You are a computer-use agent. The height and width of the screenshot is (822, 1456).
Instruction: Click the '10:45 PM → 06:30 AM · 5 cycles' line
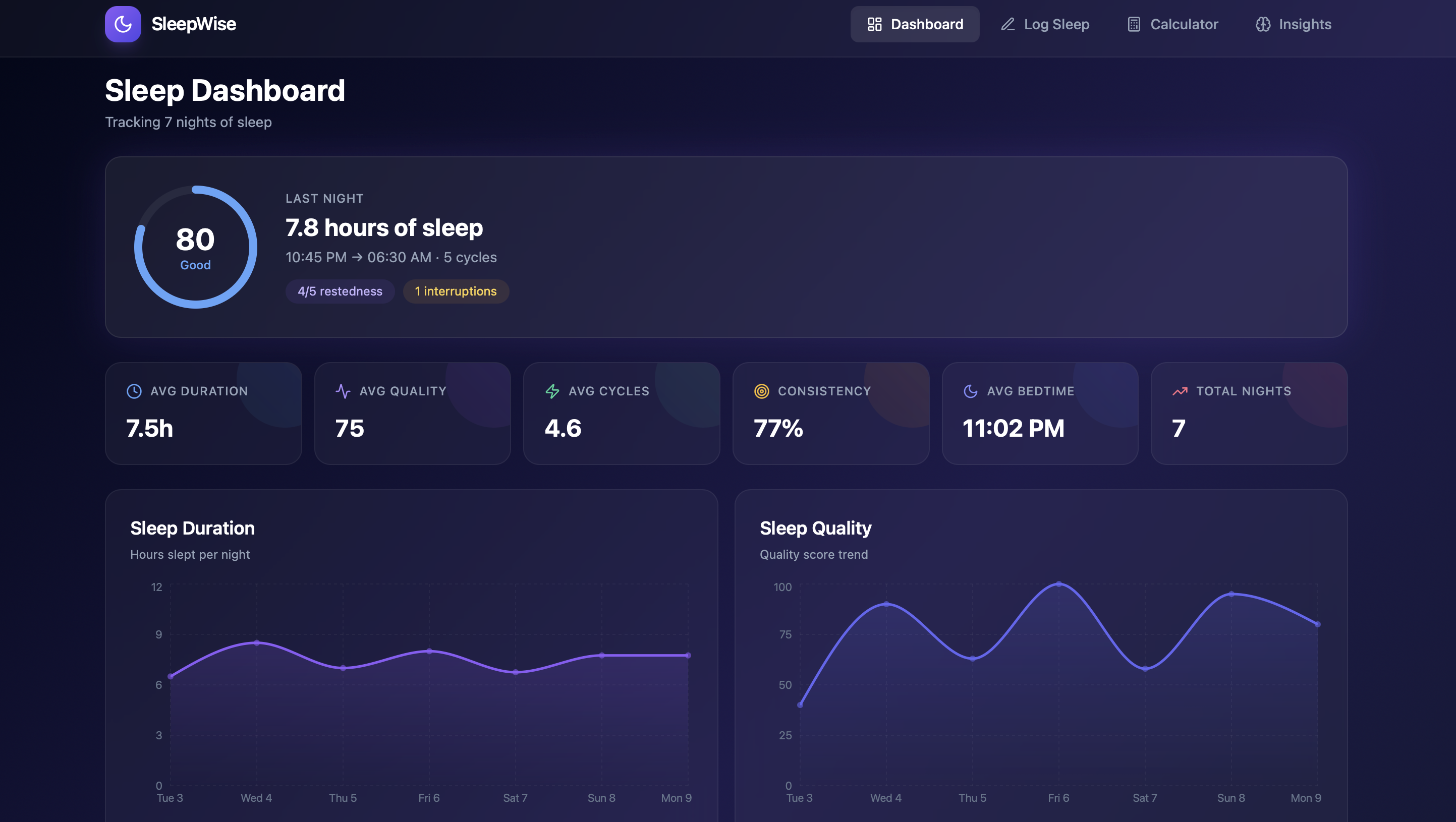click(391, 258)
